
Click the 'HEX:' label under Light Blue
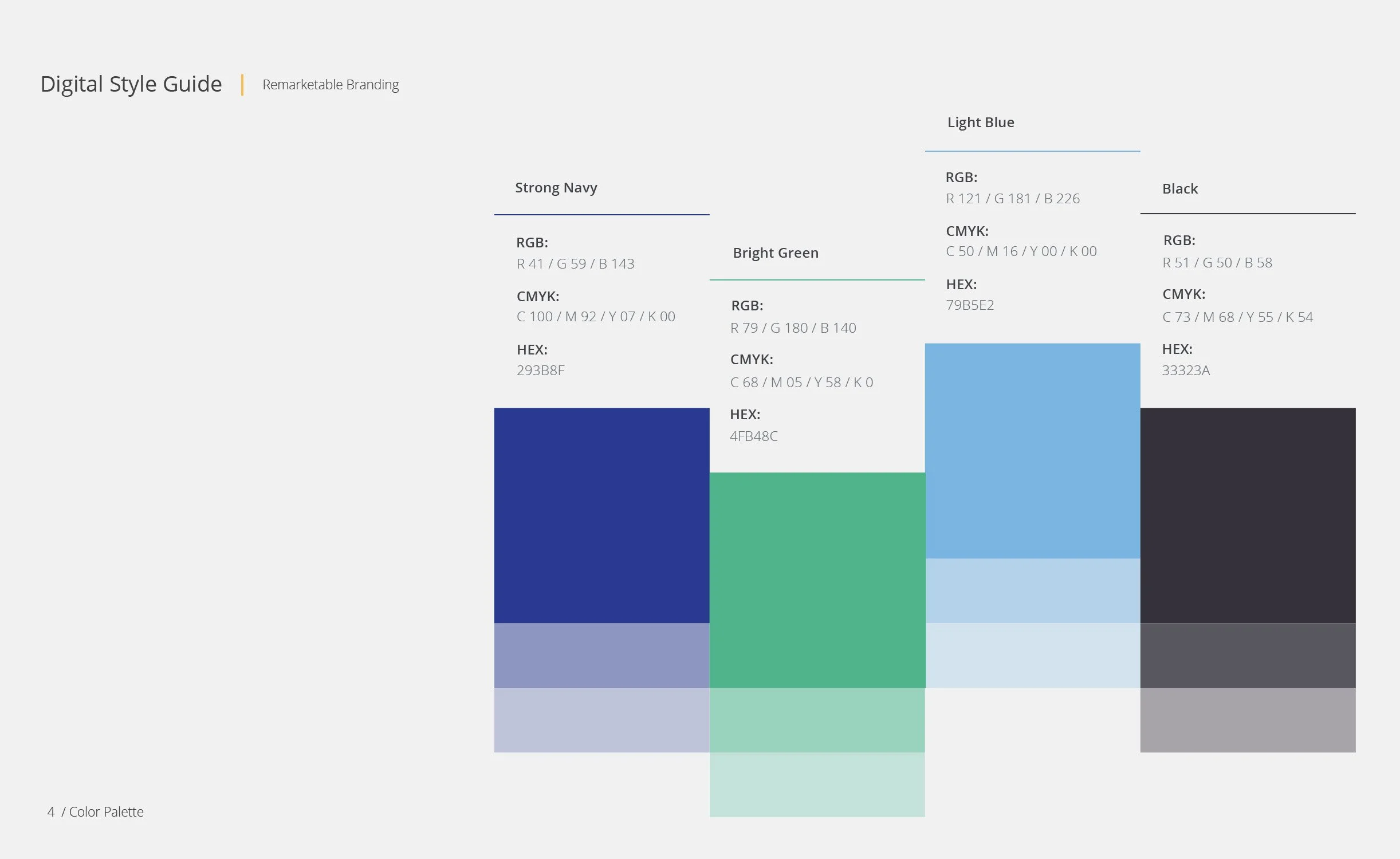tap(961, 285)
